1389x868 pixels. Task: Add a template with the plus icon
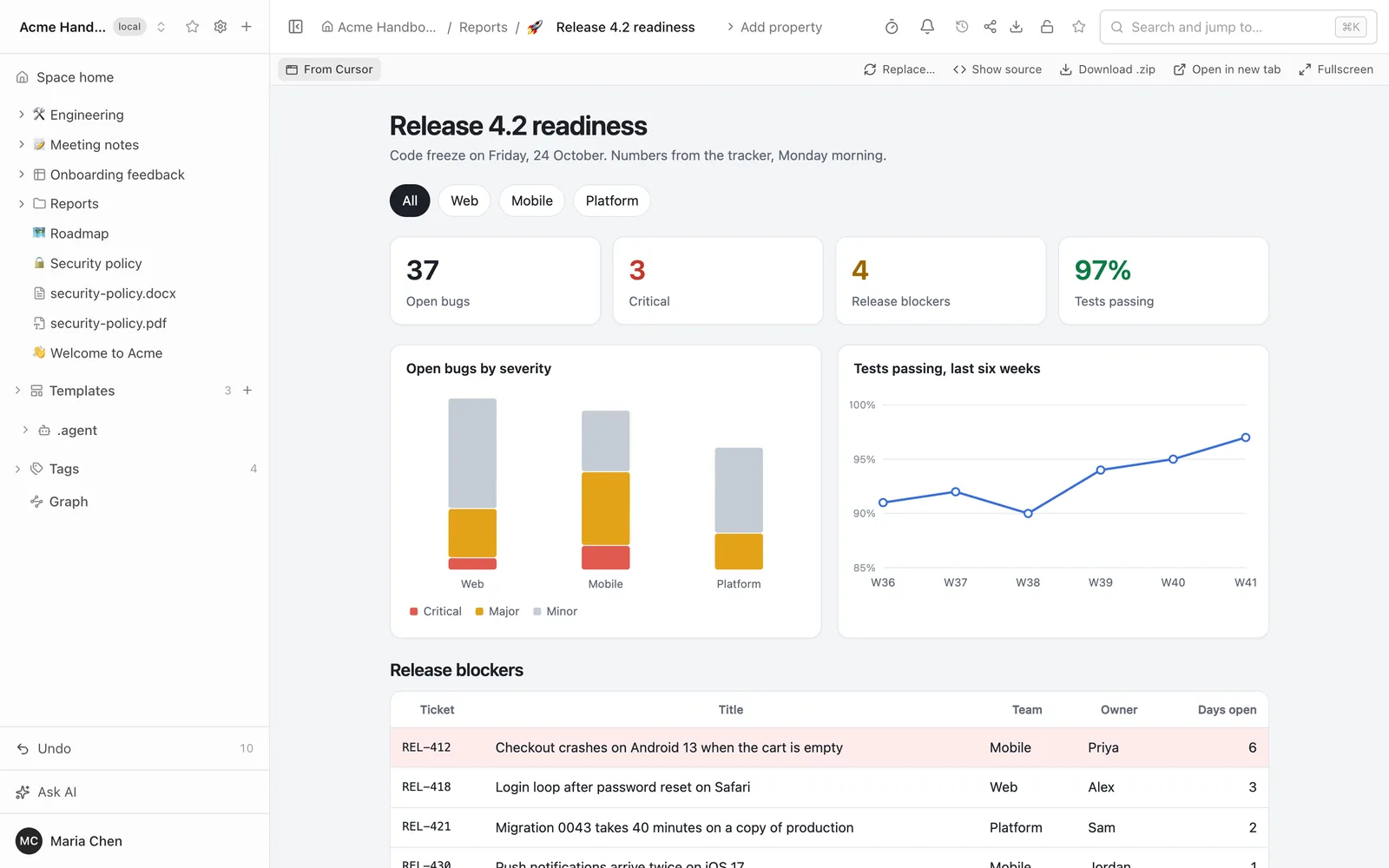247,391
